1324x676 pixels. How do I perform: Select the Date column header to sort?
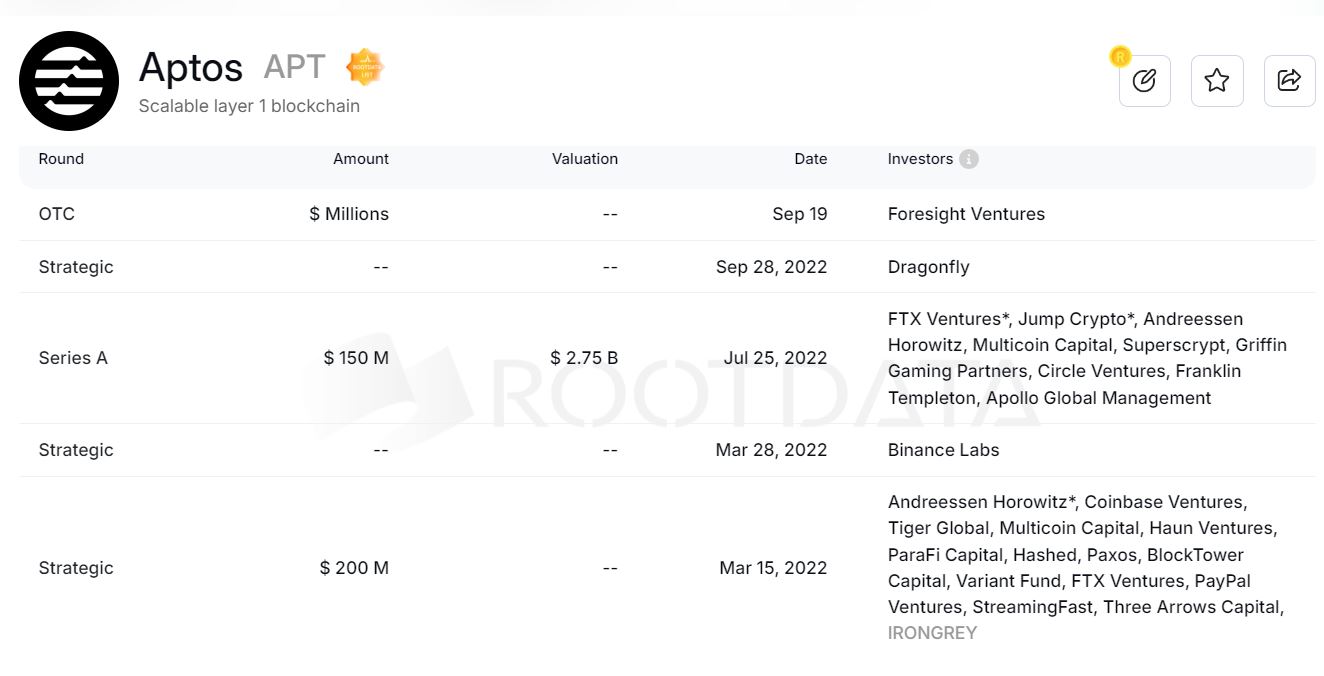[x=810, y=158]
